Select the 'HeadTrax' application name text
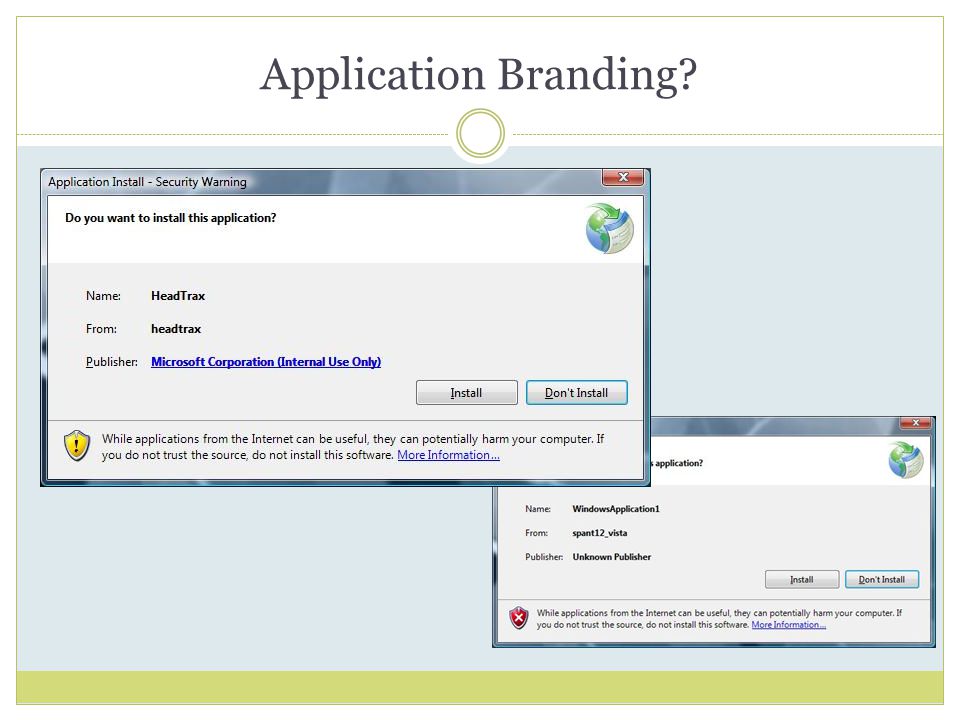 178,296
